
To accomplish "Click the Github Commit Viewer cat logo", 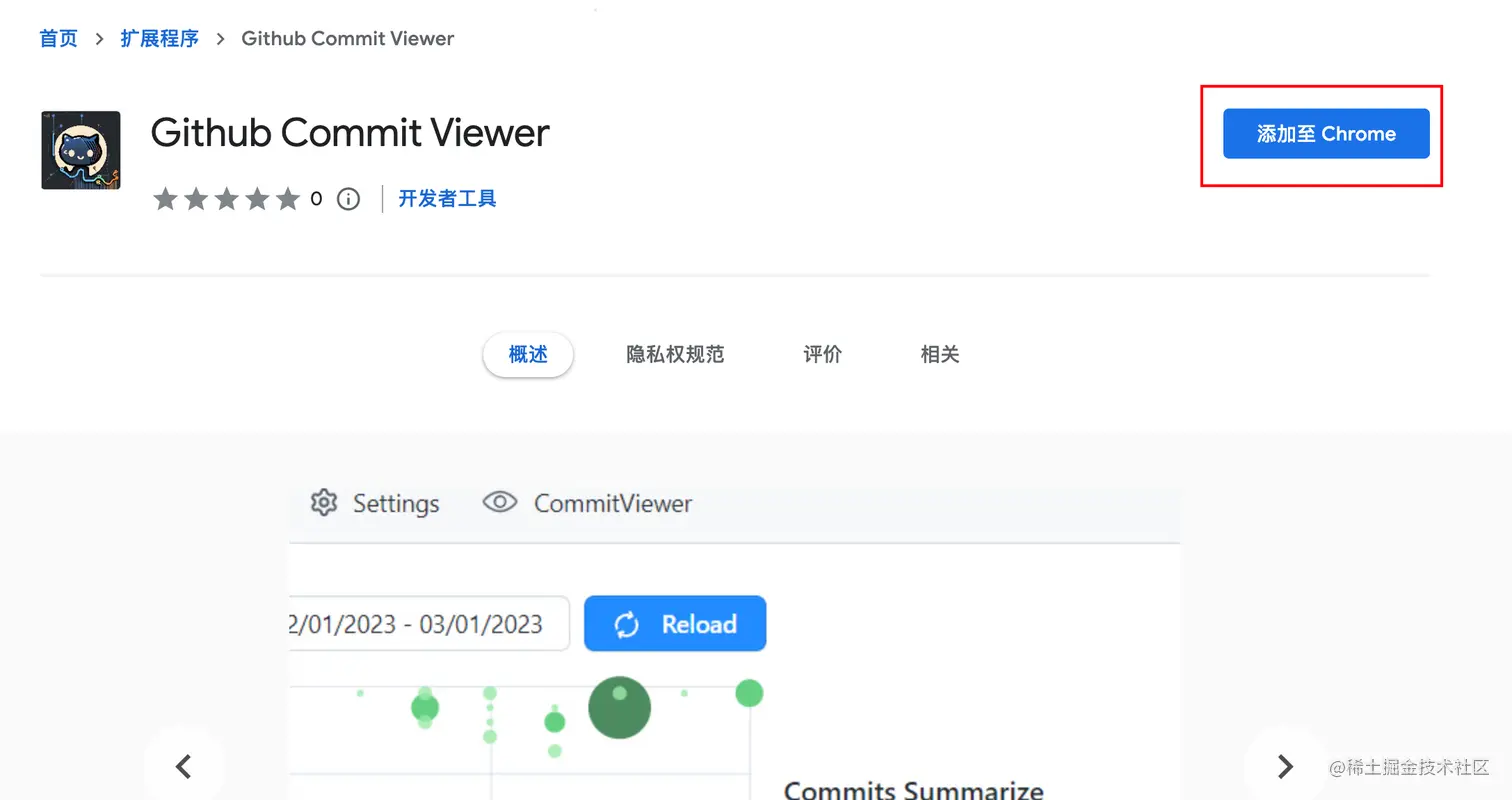I will click(x=81, y=150).
